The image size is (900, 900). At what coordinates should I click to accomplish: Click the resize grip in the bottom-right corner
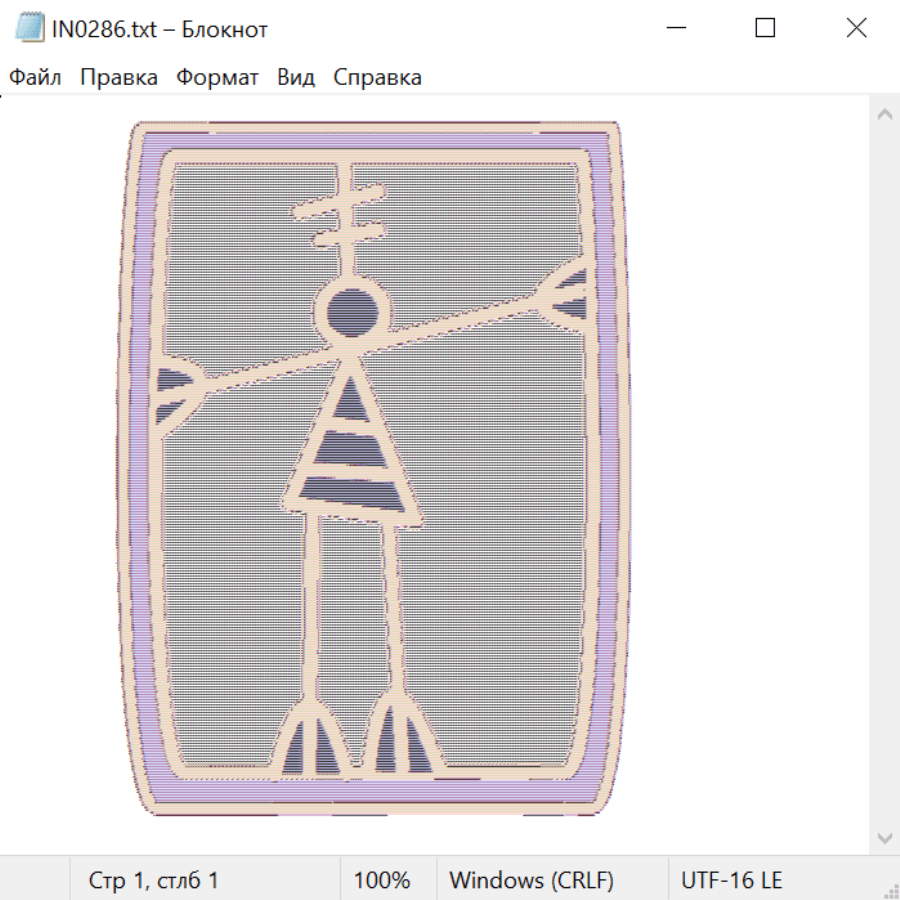pos(891,891)
